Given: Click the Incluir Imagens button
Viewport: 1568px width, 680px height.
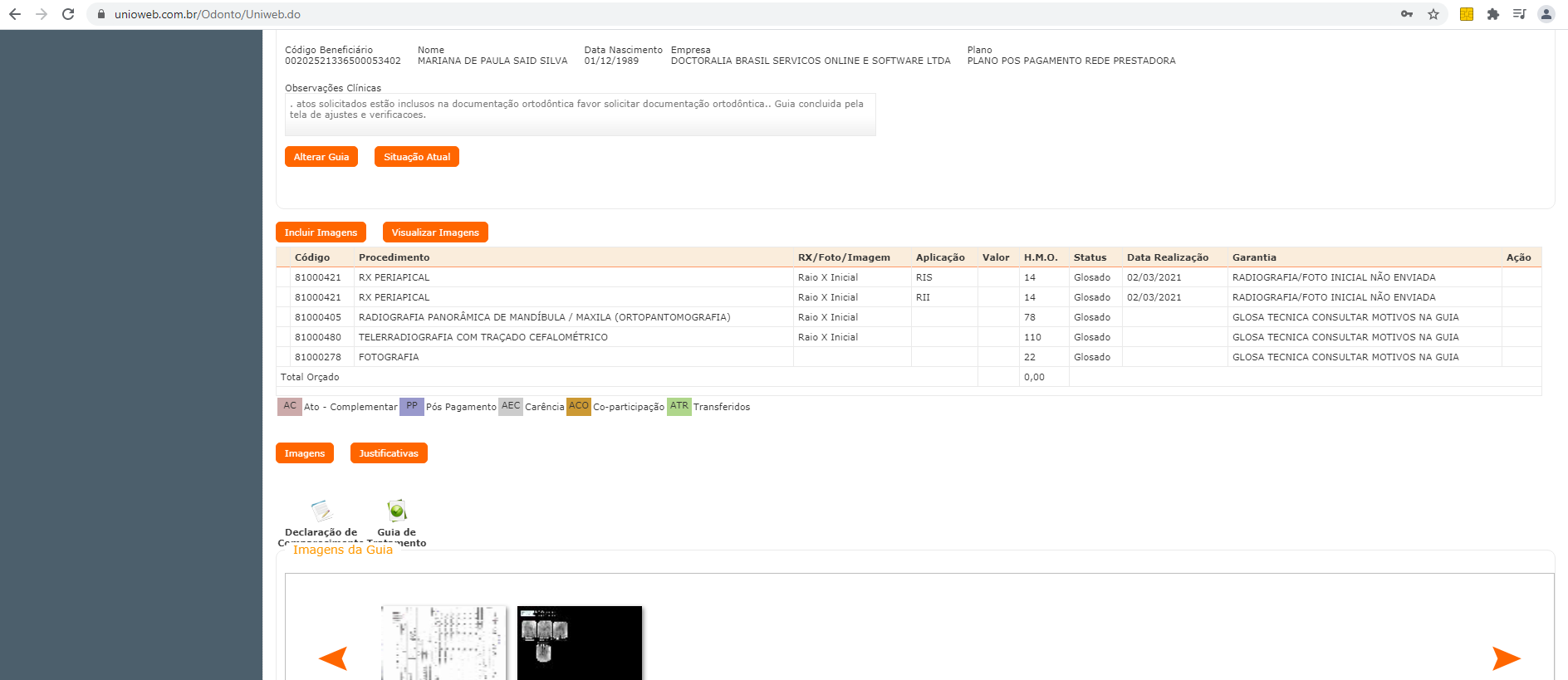Looking at the screenshot, I should [x=321, y=232].
